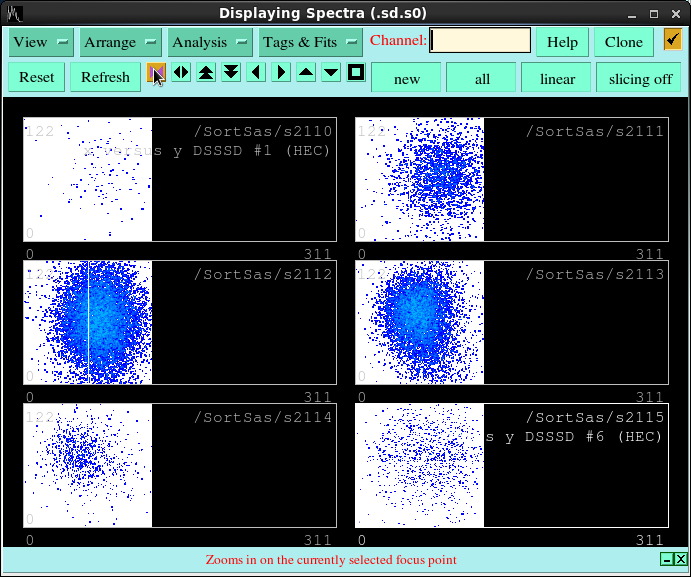Maximize the Displaying Spectra window
This screenshot has width=691, height=577.
coord(654,14)
